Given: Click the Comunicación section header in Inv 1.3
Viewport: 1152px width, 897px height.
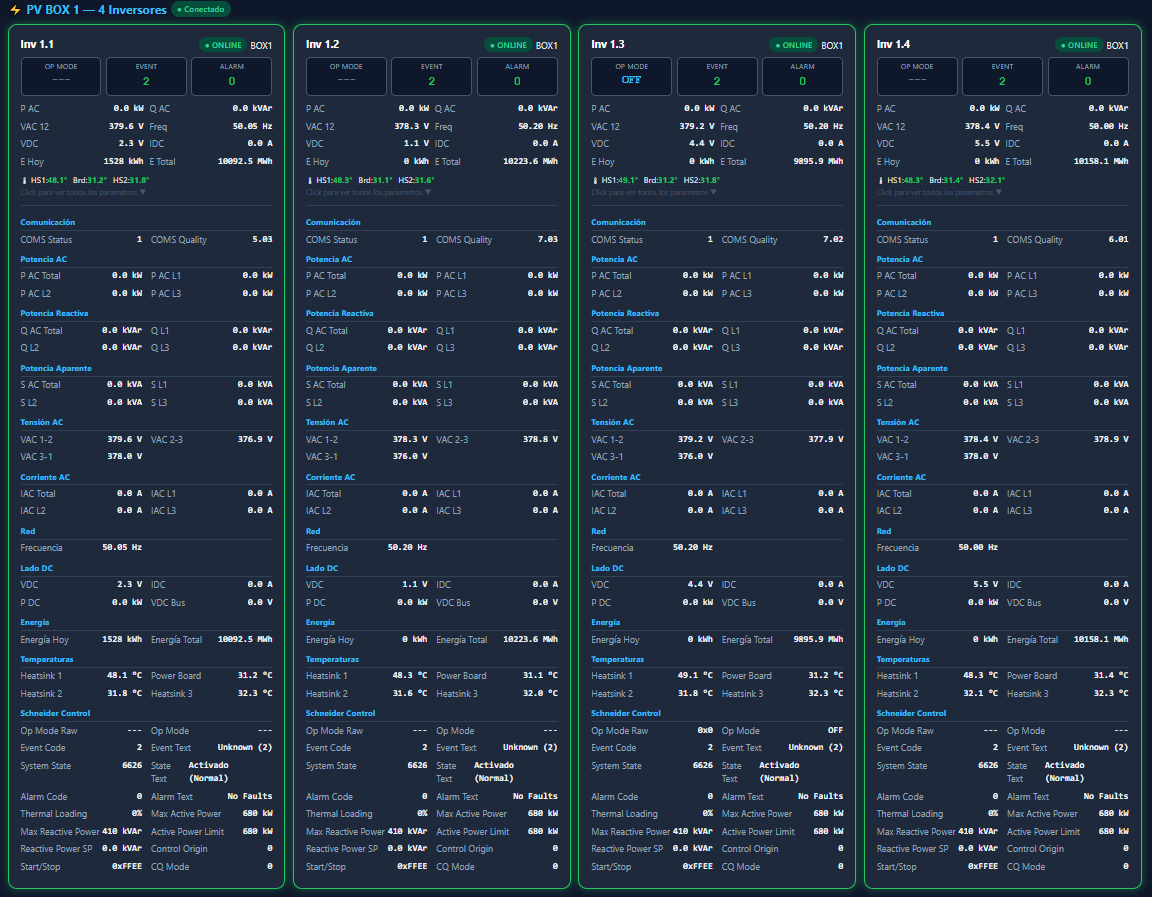Looking at the screenshot, I should (619, 222).
